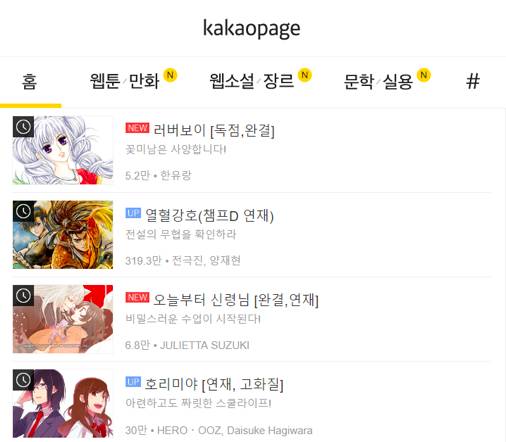Click the 열혈강호 cover thumbnail
Screen dimensions: 506x442
pos(63,235)
